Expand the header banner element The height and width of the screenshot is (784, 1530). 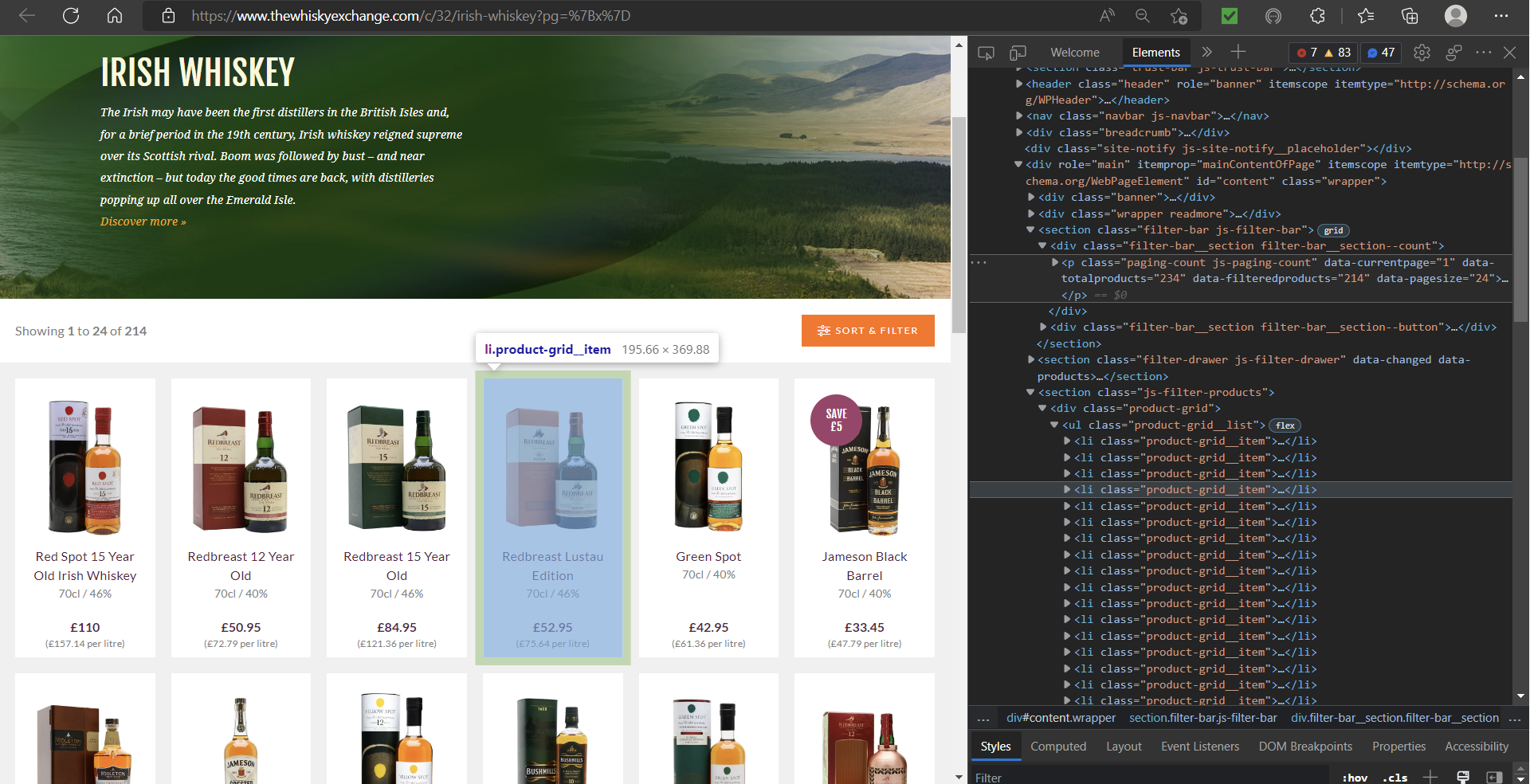tap(1019, 84)
